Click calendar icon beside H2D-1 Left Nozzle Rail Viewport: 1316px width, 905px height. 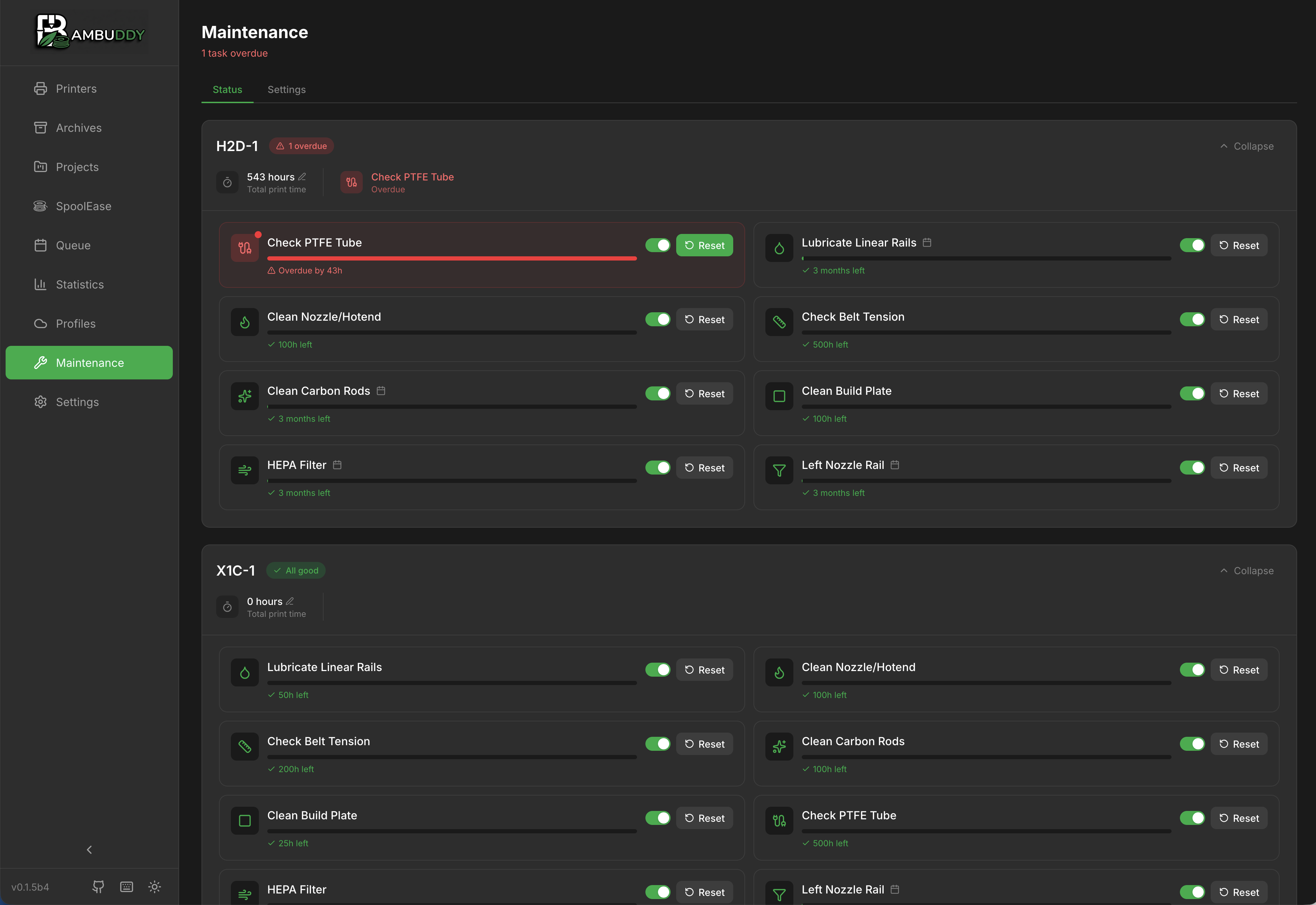click(x=895, y=465)
